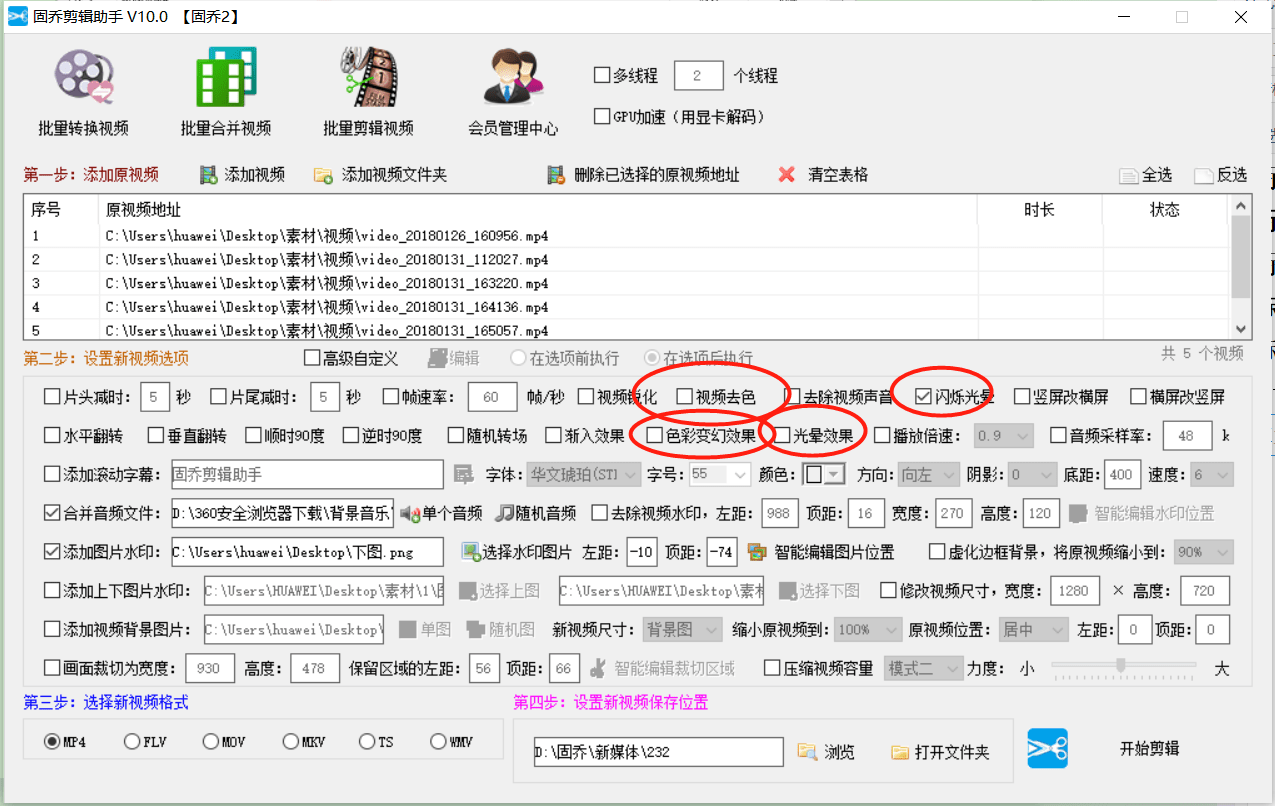Click 添加视频 icon to add videos
The height and width of the screenshot is (806, 1275).
209,175
